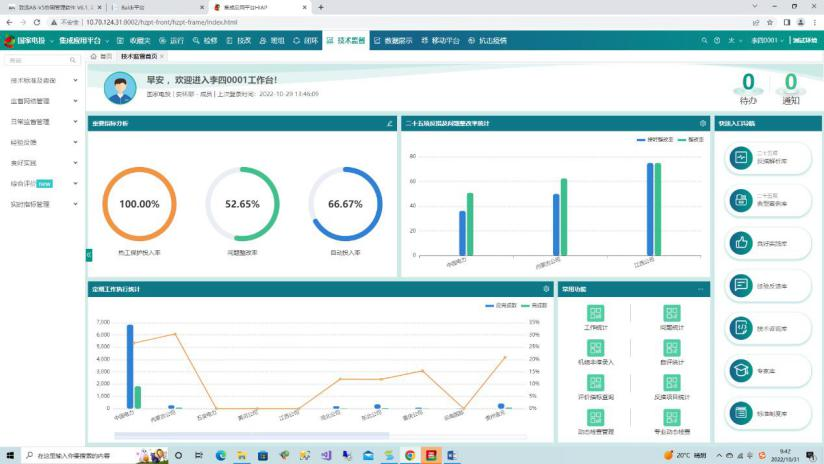Image resolution: width=824 pixels, height=464 pixels.
Task: Click the edit pencil on the indicator analysis panel
Action: coord(390,123)
